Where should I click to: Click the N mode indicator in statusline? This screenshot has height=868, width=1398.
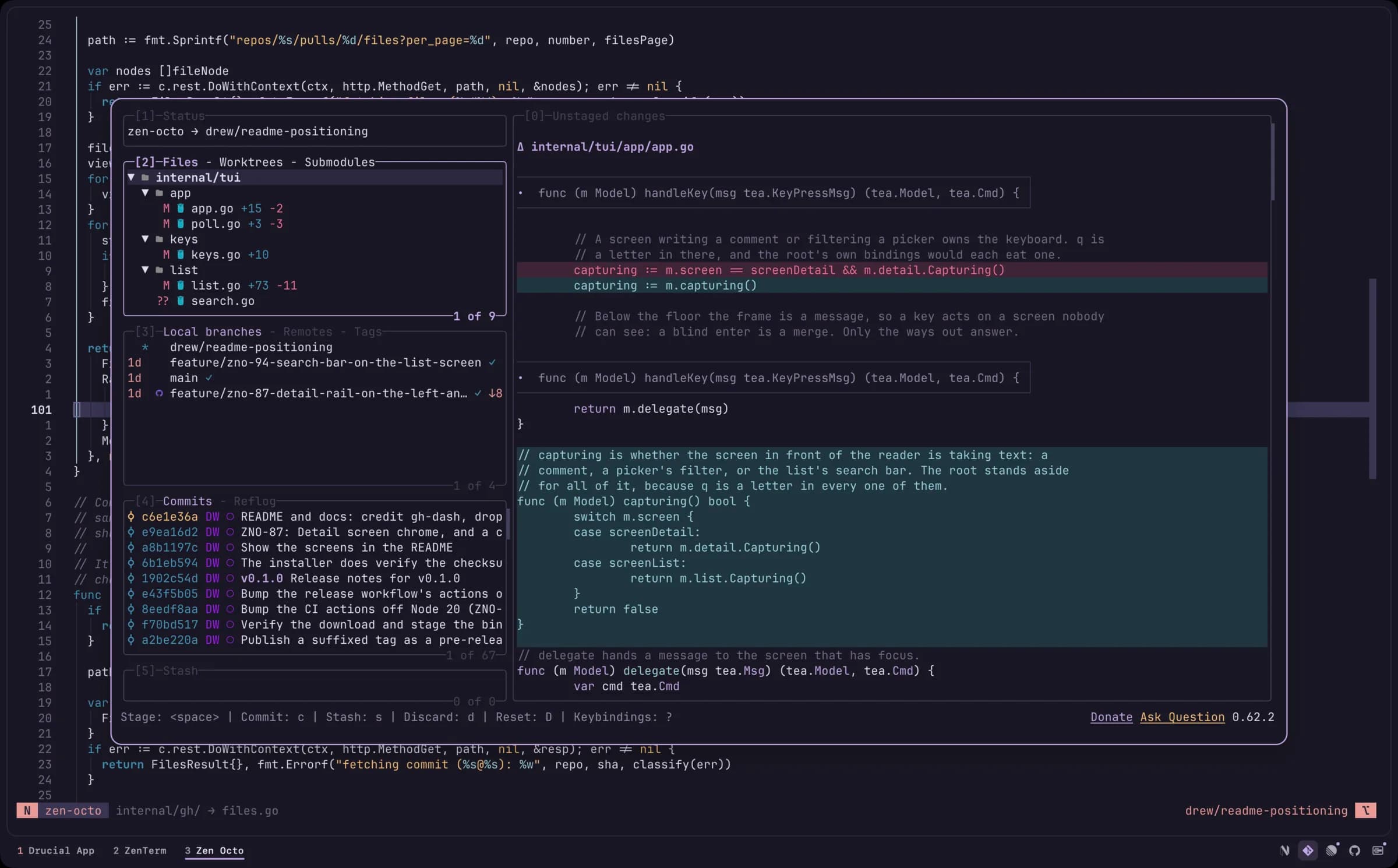pos(27,810)
